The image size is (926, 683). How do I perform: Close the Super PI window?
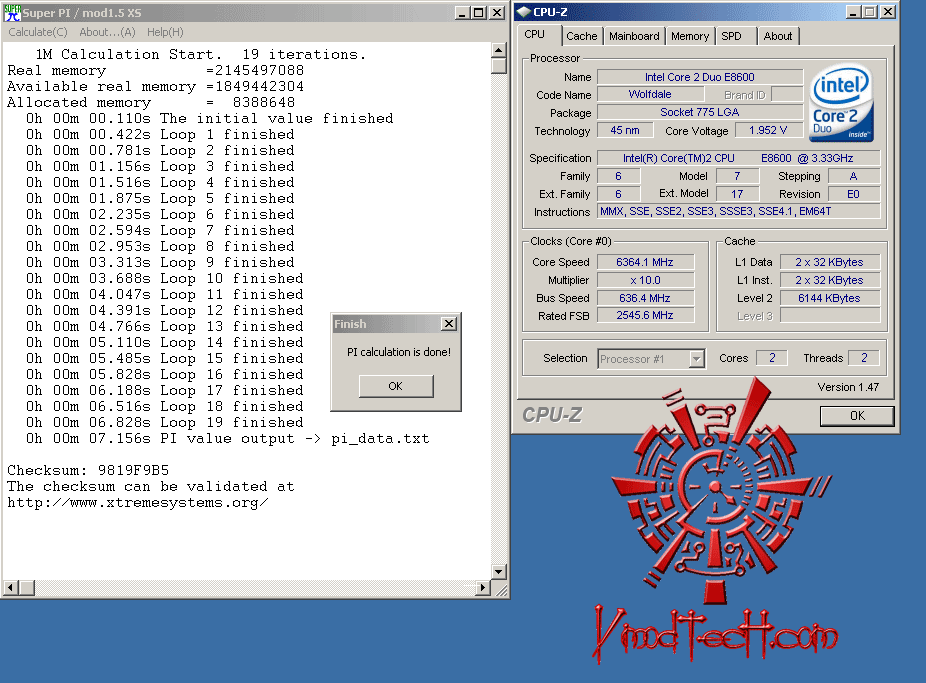tap(497, 12)
